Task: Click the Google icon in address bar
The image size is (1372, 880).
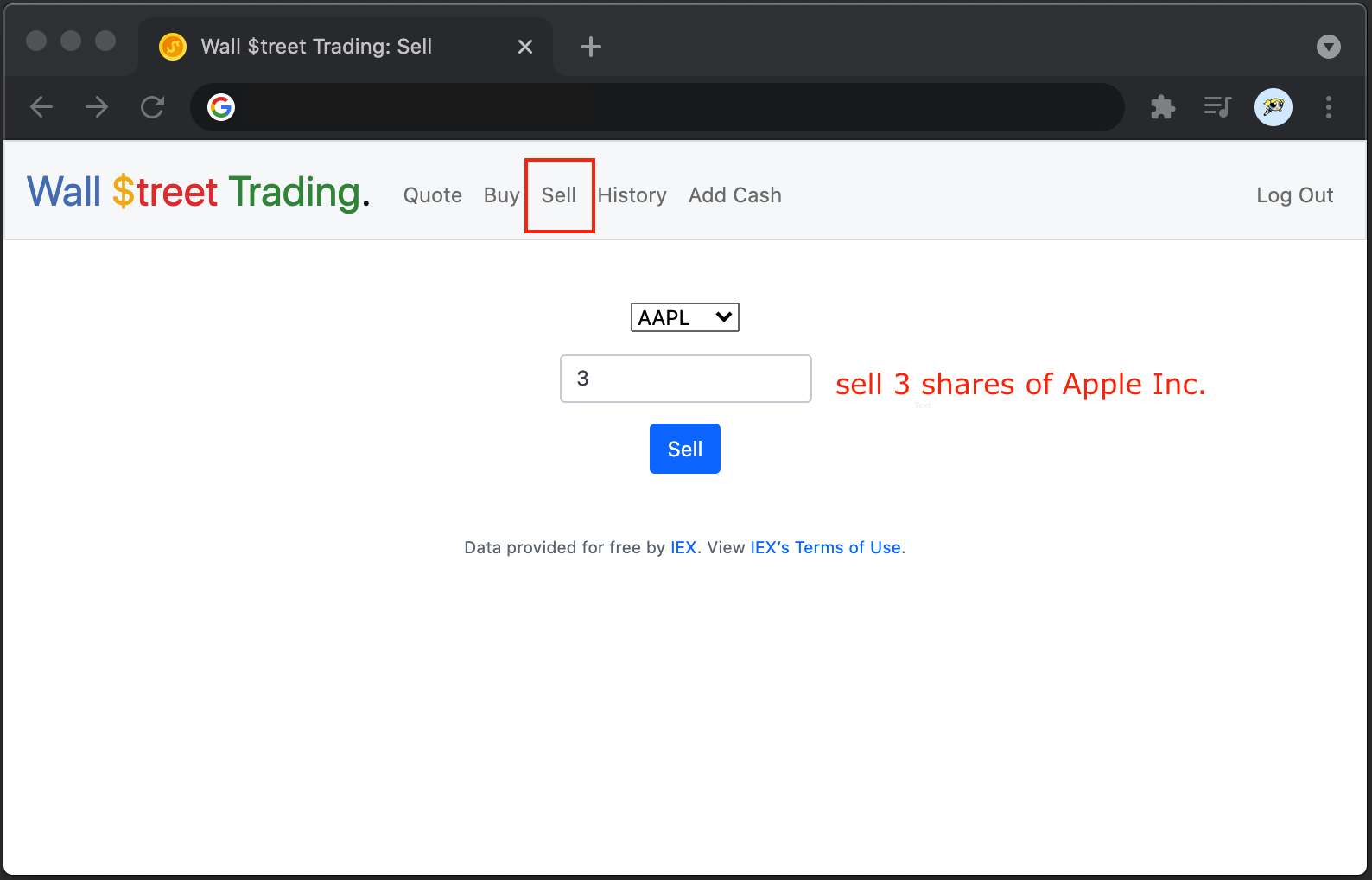Action: pyautogui.click(x=221, y=107)
